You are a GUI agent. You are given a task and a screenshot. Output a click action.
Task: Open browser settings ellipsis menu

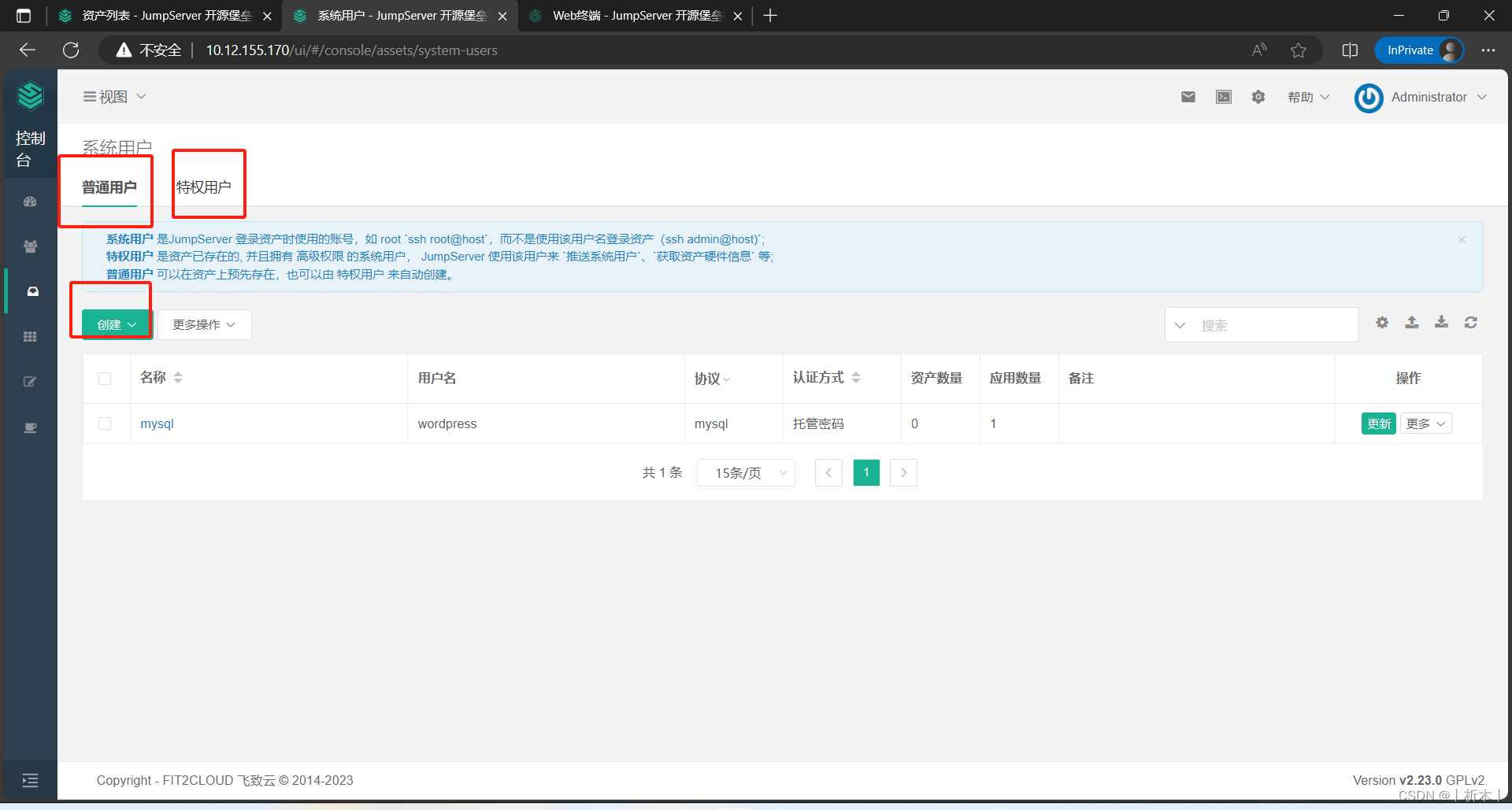(1488, 50)
